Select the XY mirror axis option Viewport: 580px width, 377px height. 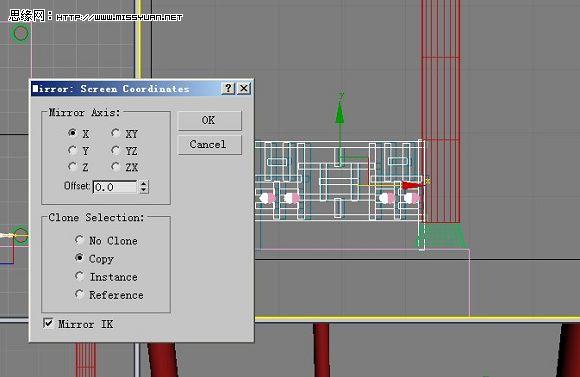(x=116, y=132)
